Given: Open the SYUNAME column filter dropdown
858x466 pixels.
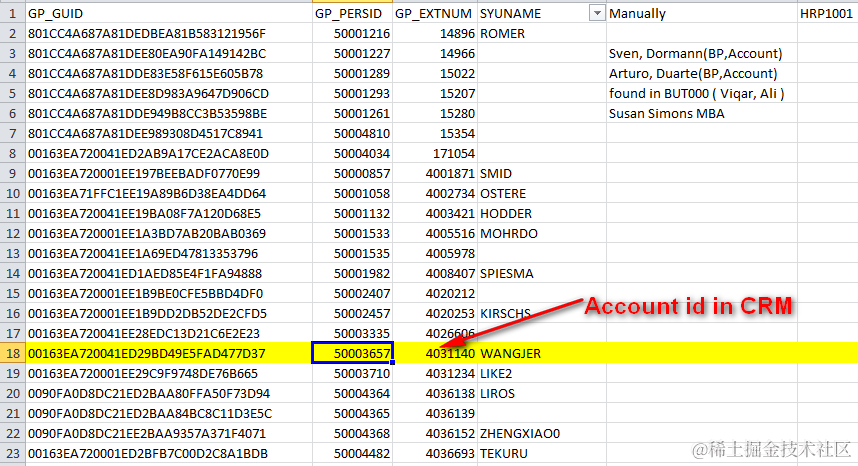Looking at the screenshot, I should click(x=597, y=14).
